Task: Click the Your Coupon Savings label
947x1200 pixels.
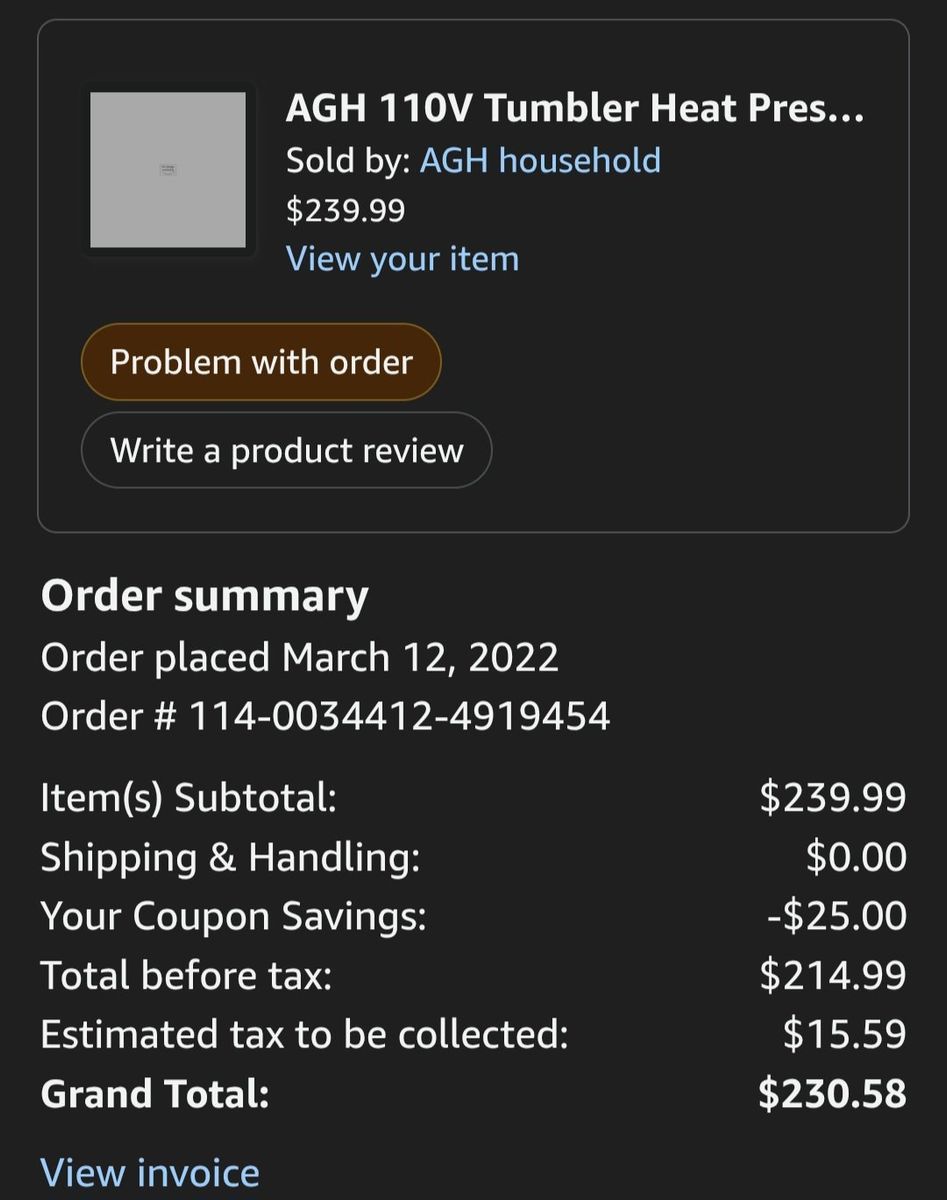Action: pyautogui.click(x=234, y=916)
